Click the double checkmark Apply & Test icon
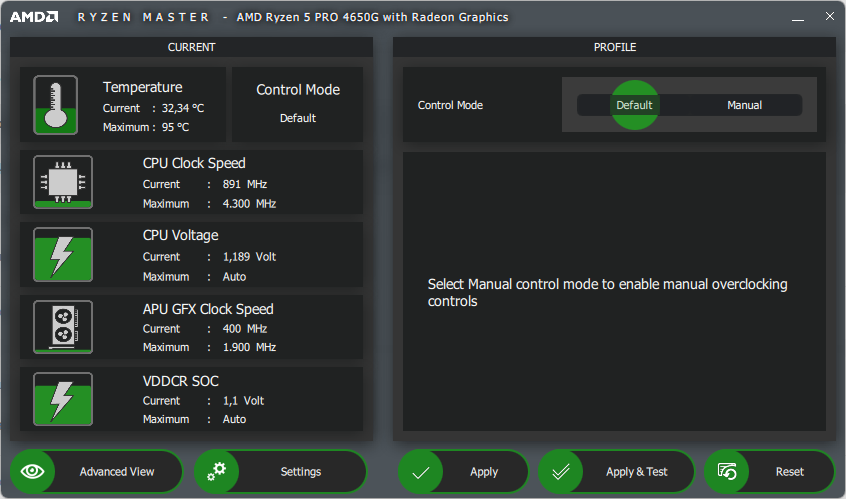Screen dimensions: 846x499 click(x=561, y=471)
